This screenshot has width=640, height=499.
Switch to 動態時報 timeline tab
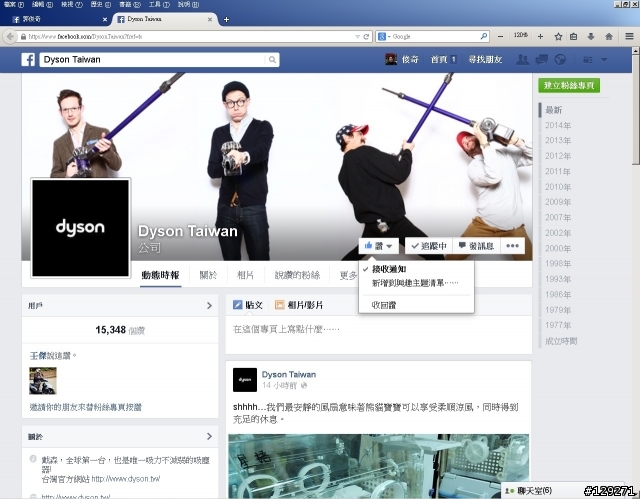click(160, 275)
